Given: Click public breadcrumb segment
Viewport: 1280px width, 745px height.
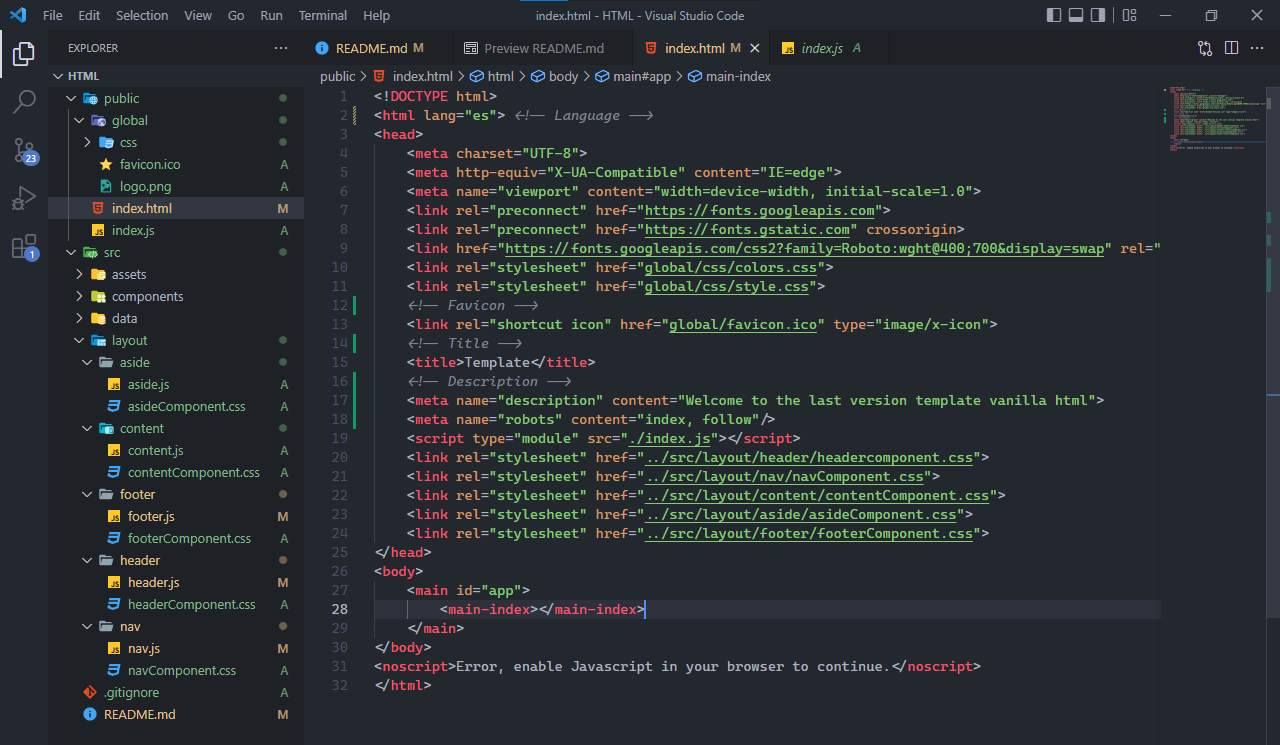Looking at the screenshot, I should (x=337, y=76).
